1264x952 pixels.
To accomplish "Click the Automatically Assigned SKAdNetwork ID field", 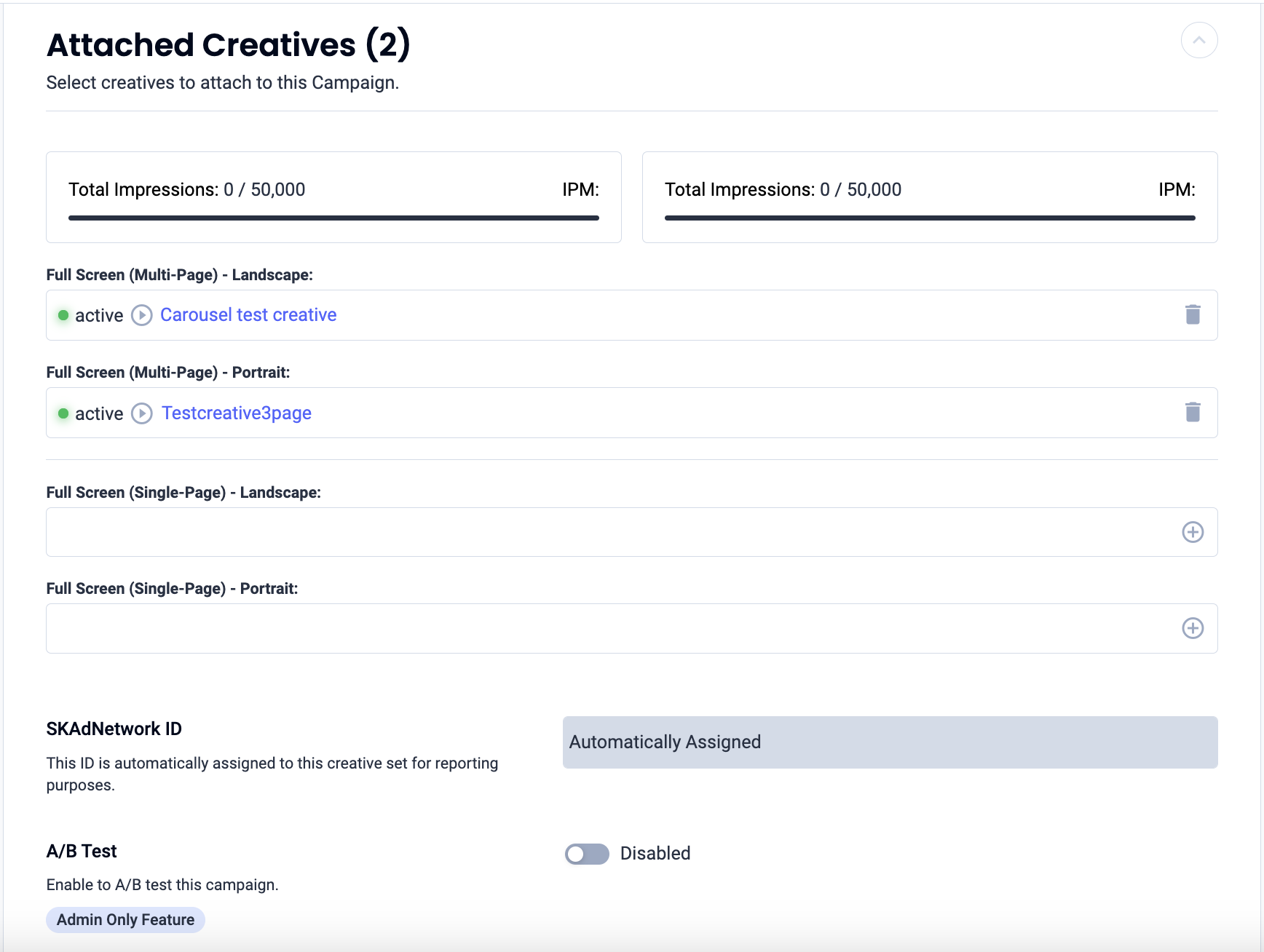I will coord(890,742).
